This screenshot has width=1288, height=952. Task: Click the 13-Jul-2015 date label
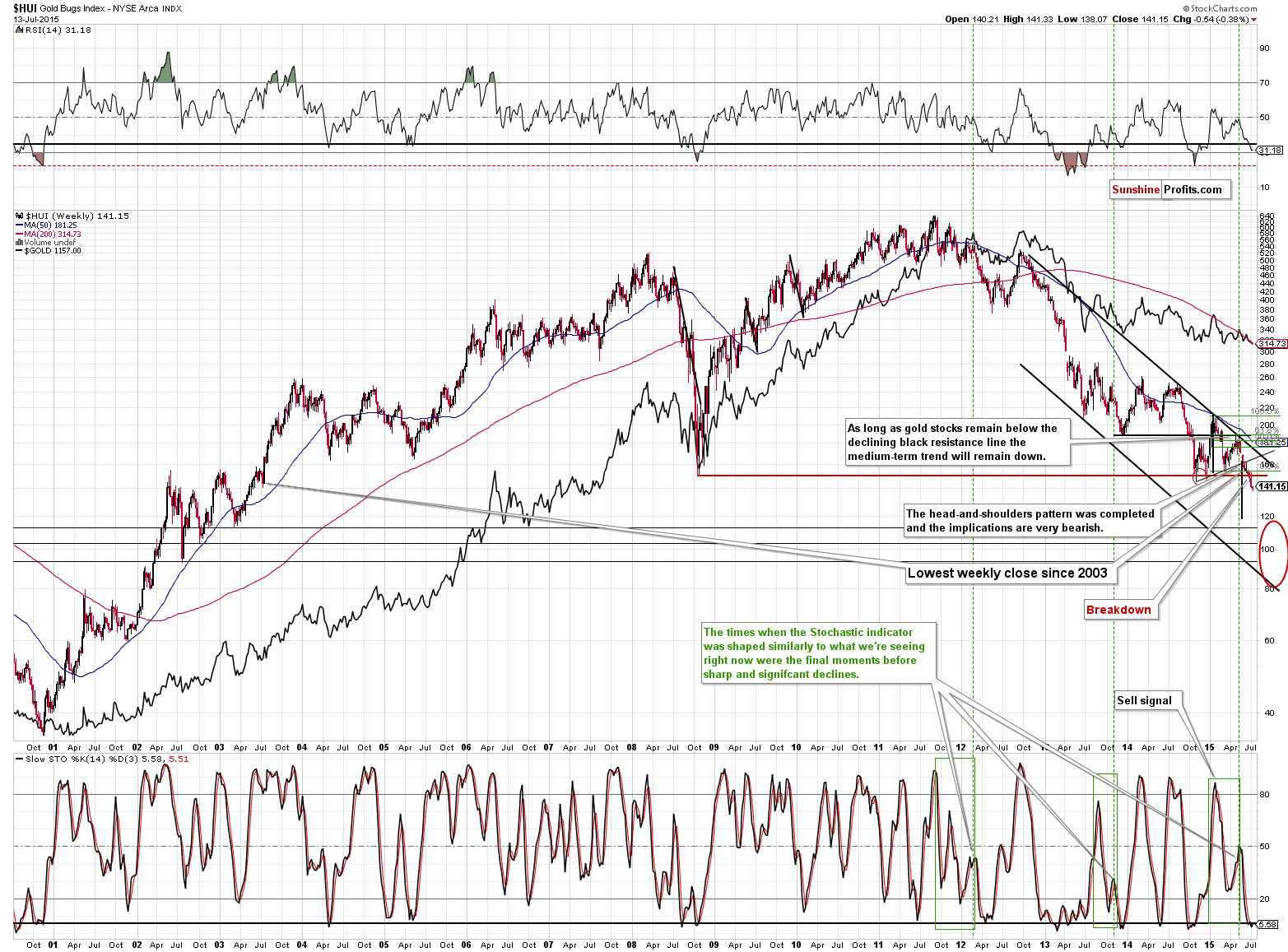click(x=37, y=19)
